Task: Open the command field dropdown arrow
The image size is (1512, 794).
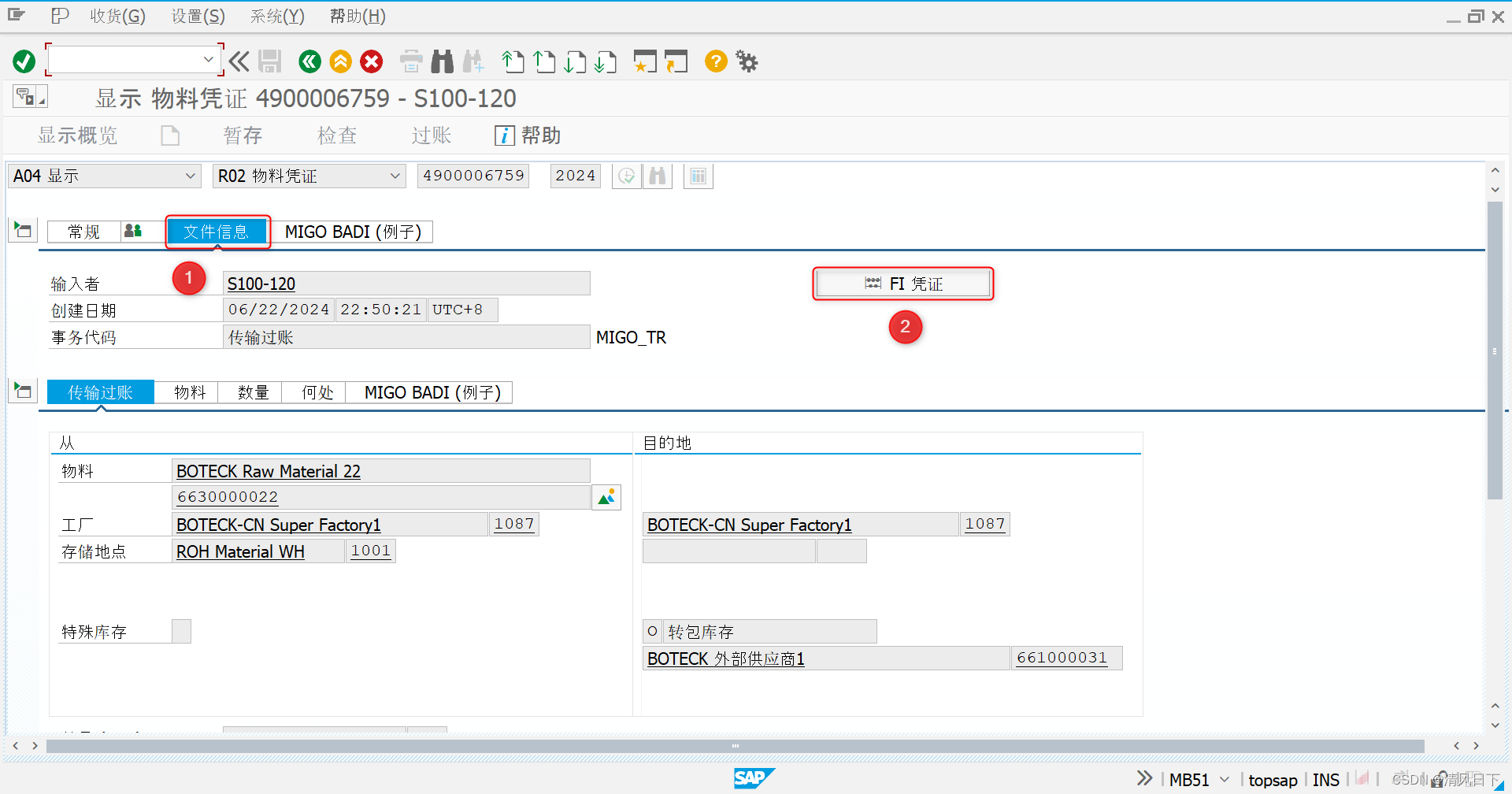Action: pos(208,60)
